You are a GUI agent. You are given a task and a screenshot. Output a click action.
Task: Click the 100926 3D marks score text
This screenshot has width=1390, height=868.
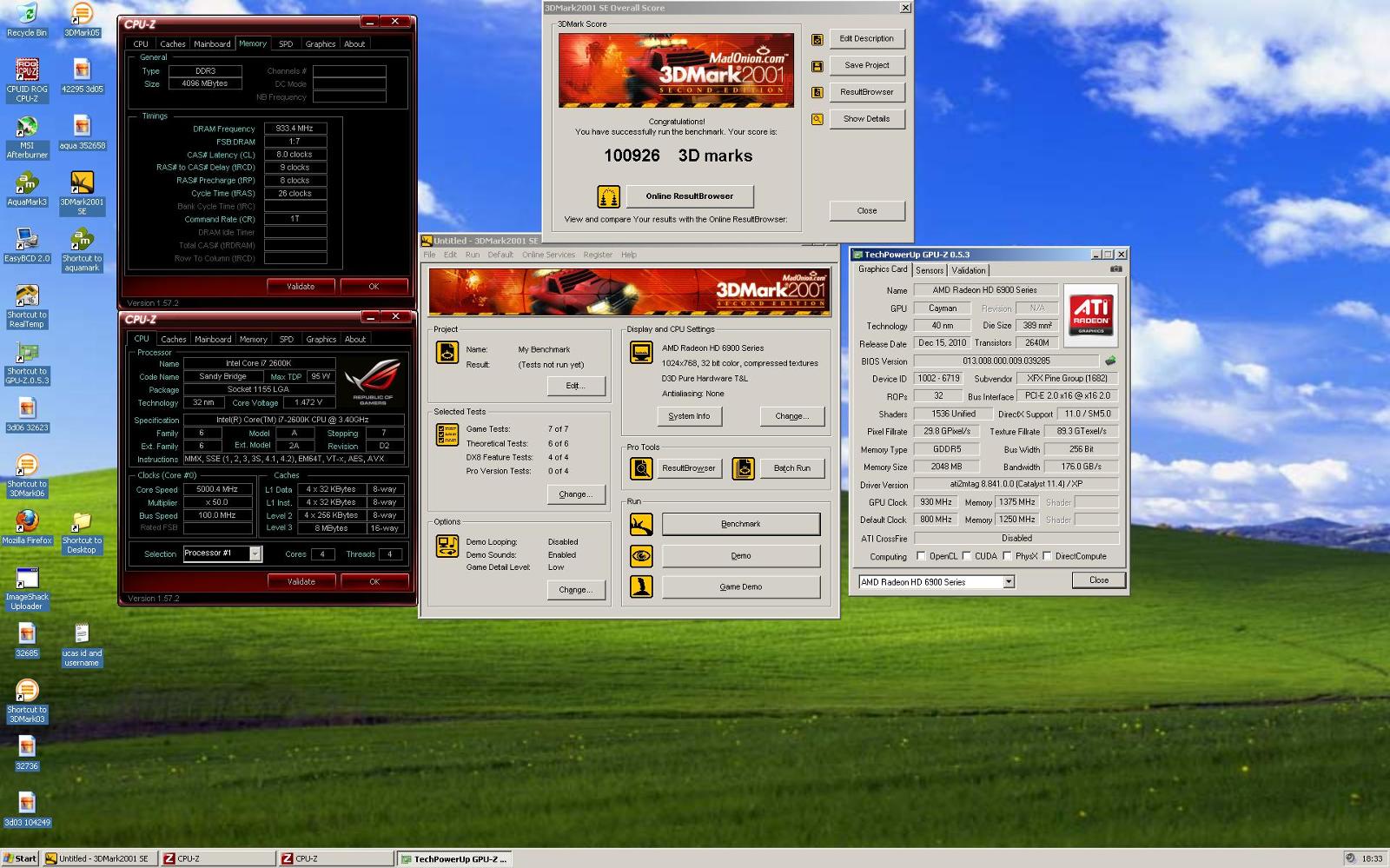(x=678, y=156)
